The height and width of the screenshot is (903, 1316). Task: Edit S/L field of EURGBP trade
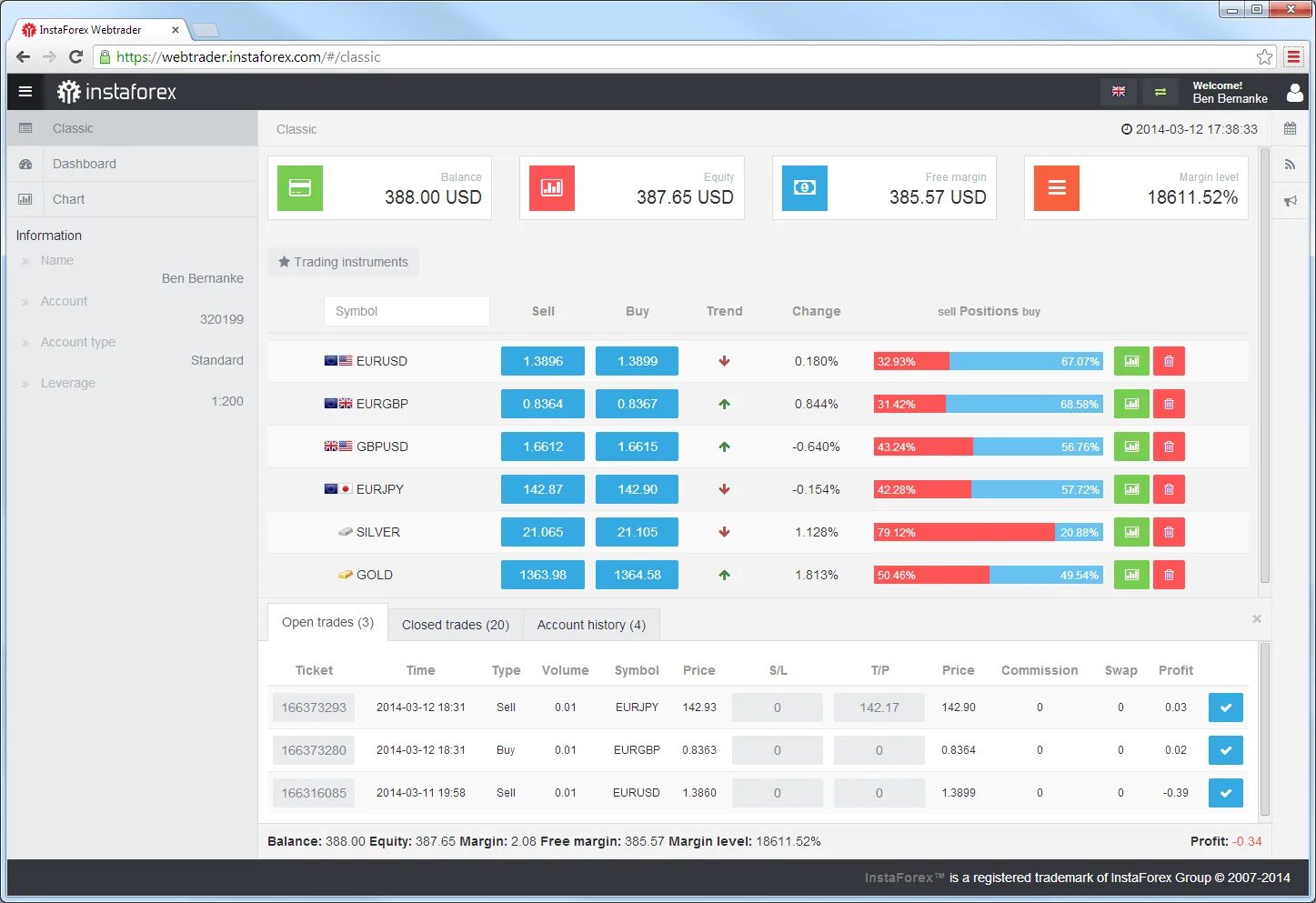778,750
